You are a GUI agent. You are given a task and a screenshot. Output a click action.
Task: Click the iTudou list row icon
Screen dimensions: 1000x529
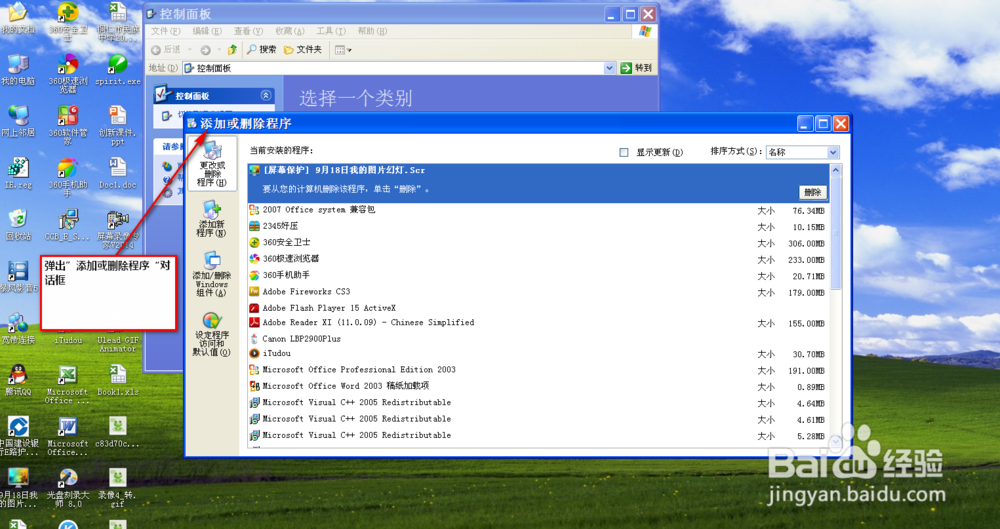pyautogui.click(x=254, y=354)
